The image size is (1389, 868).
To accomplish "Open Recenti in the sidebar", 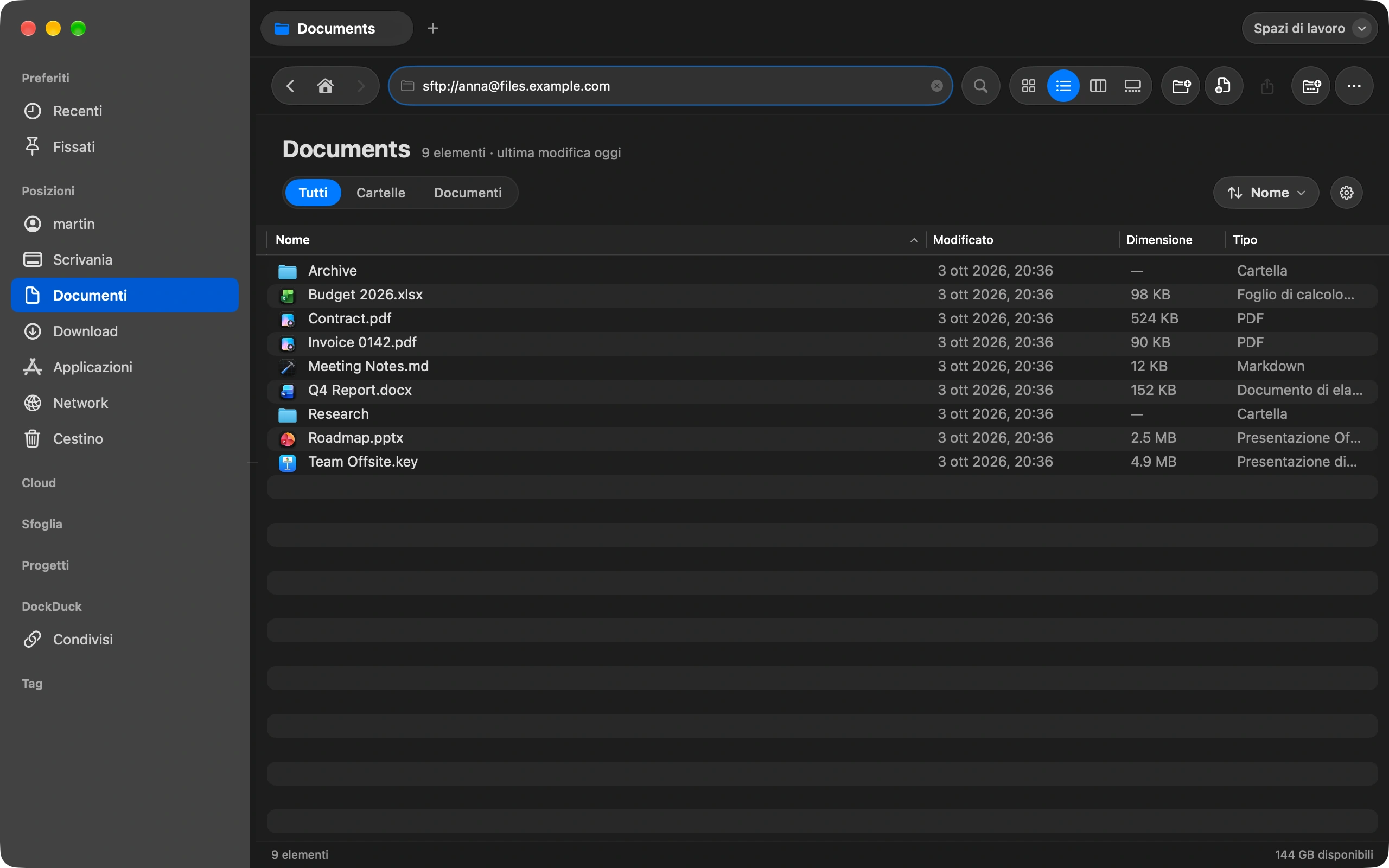I will click(125, 111).
